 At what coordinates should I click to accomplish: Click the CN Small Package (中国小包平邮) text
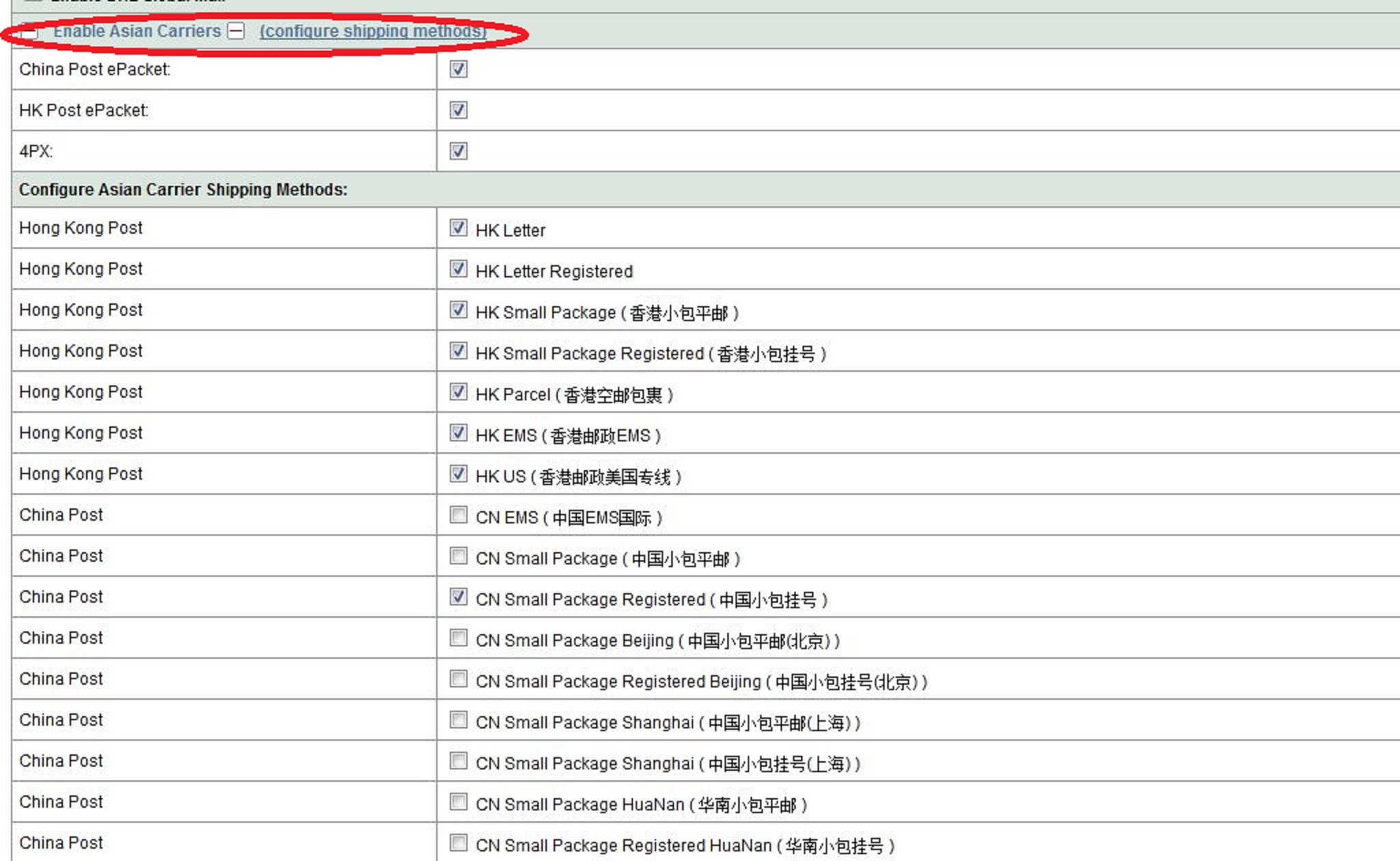pyautogui.click(x=608, y=558)
